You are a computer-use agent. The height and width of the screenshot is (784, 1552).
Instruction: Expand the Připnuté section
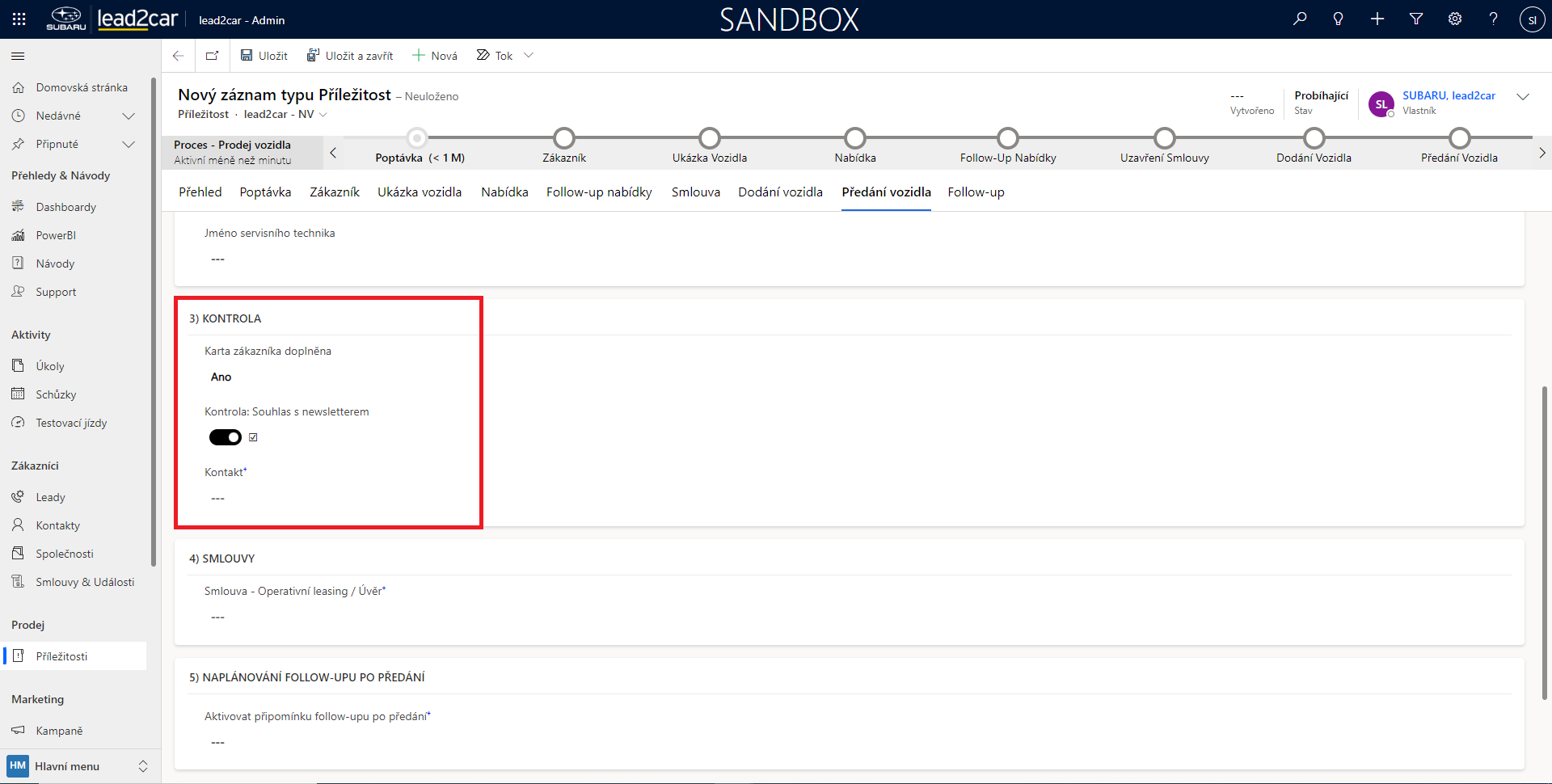128,145
